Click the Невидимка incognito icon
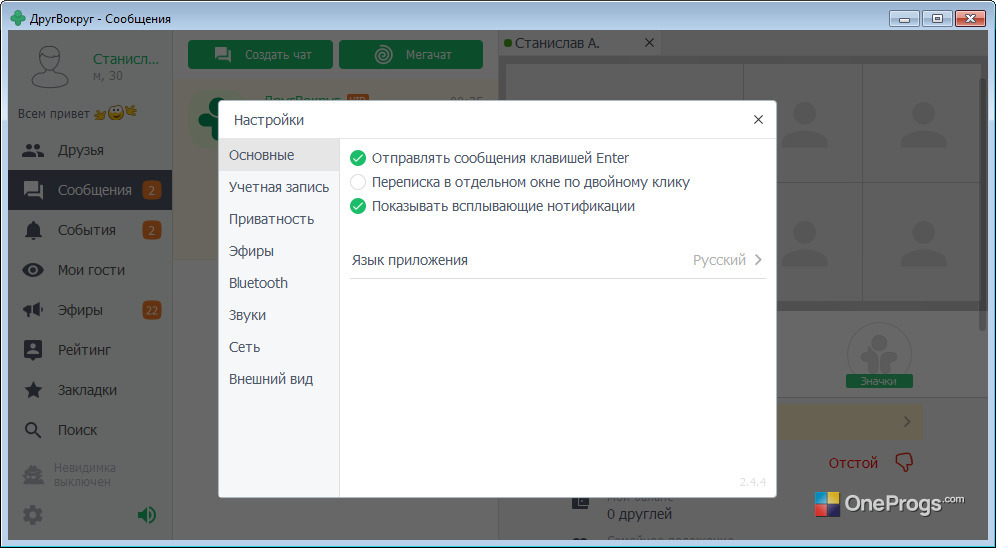 coord(33,475)
